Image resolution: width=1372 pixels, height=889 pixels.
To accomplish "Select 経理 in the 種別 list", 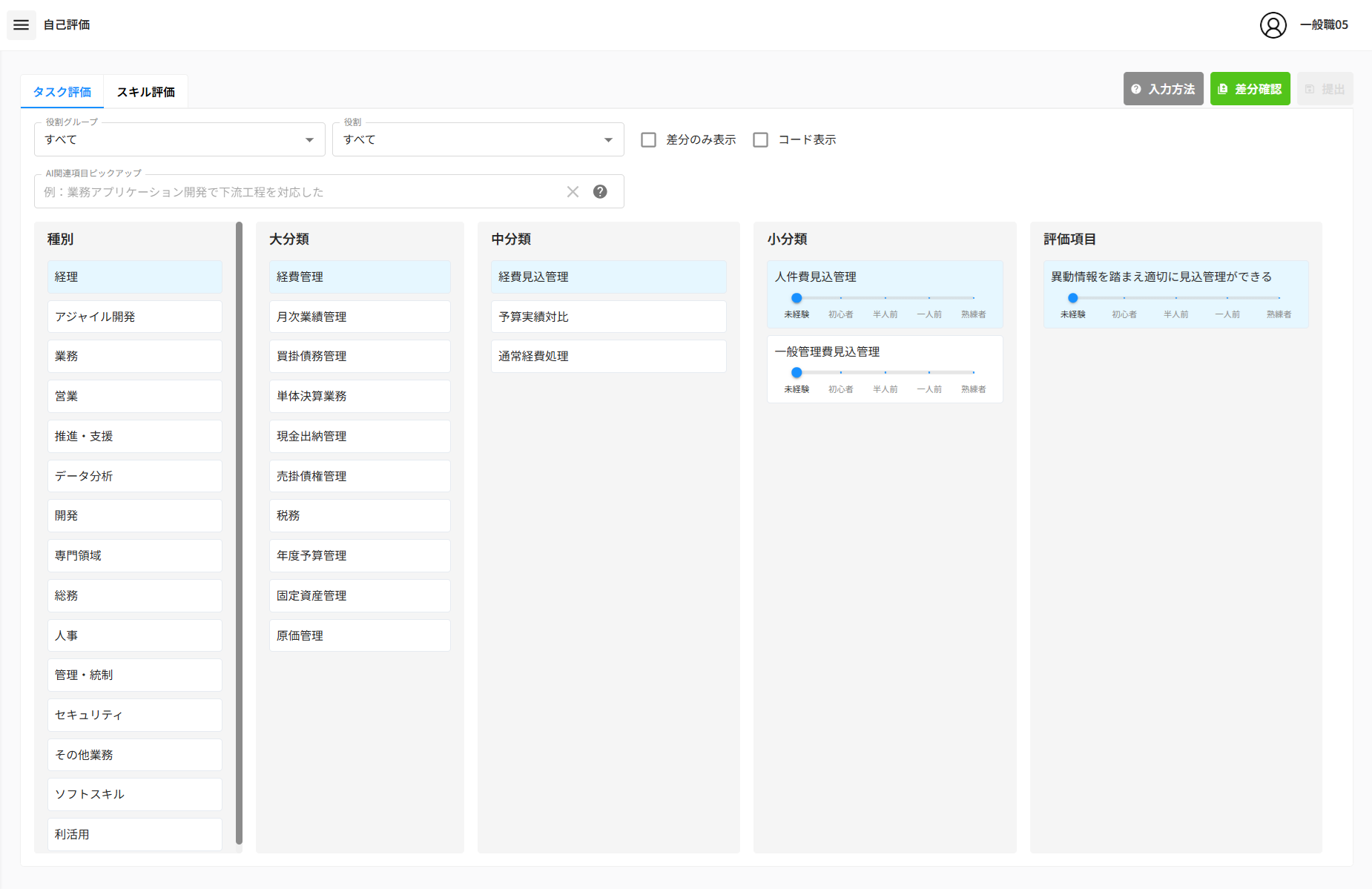I will pos(135,277).
